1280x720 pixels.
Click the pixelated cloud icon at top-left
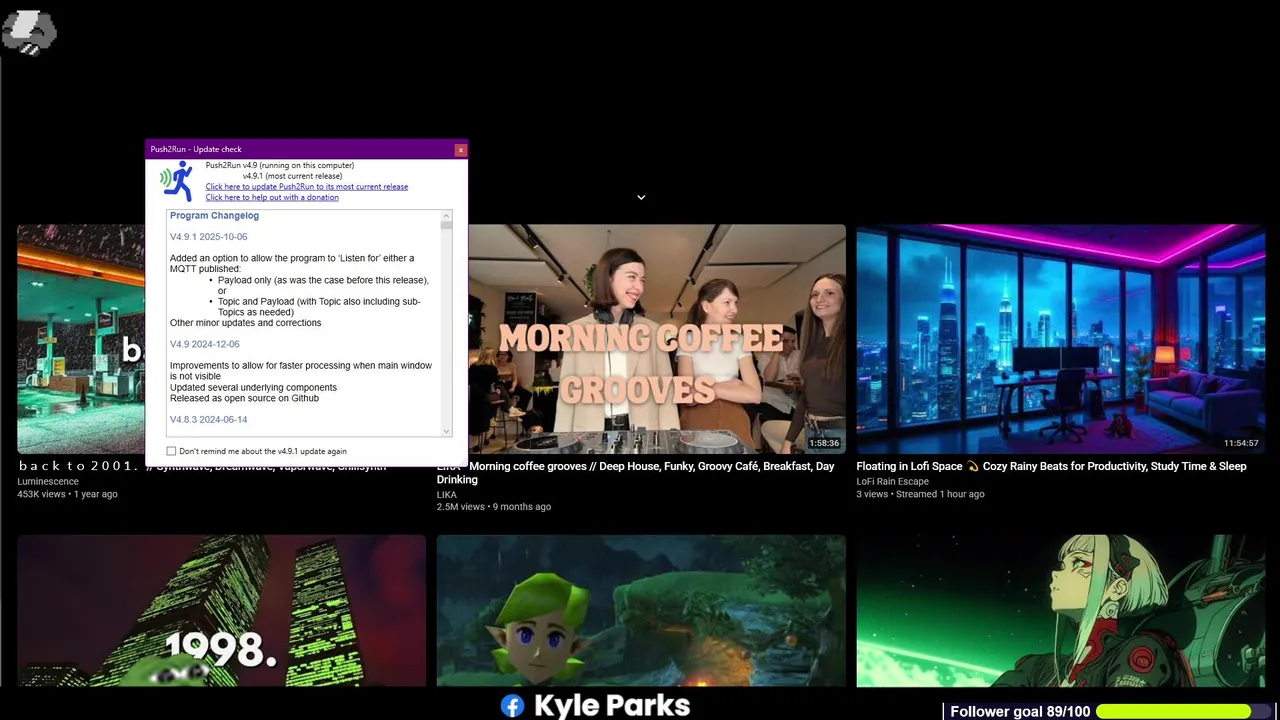(29, 32)
